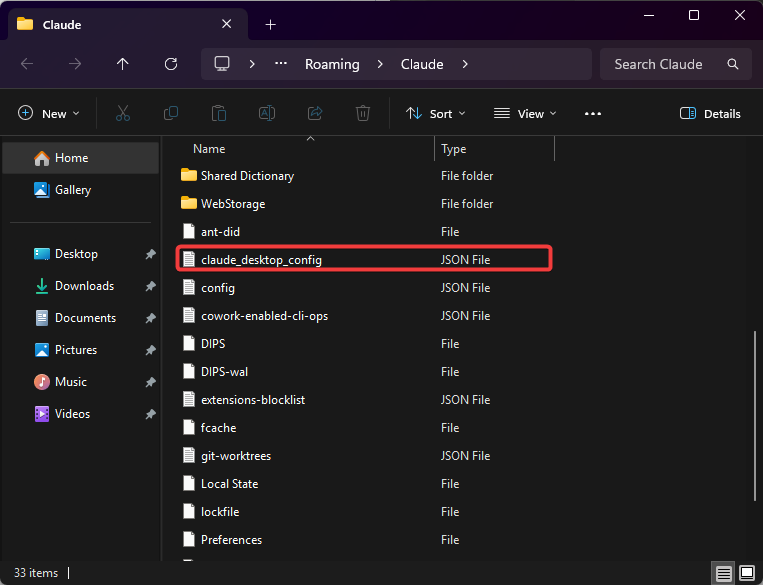Expand the chevron before Roaming breadcrumb
The image size is (763, 585).
click(x=380, y=64)
